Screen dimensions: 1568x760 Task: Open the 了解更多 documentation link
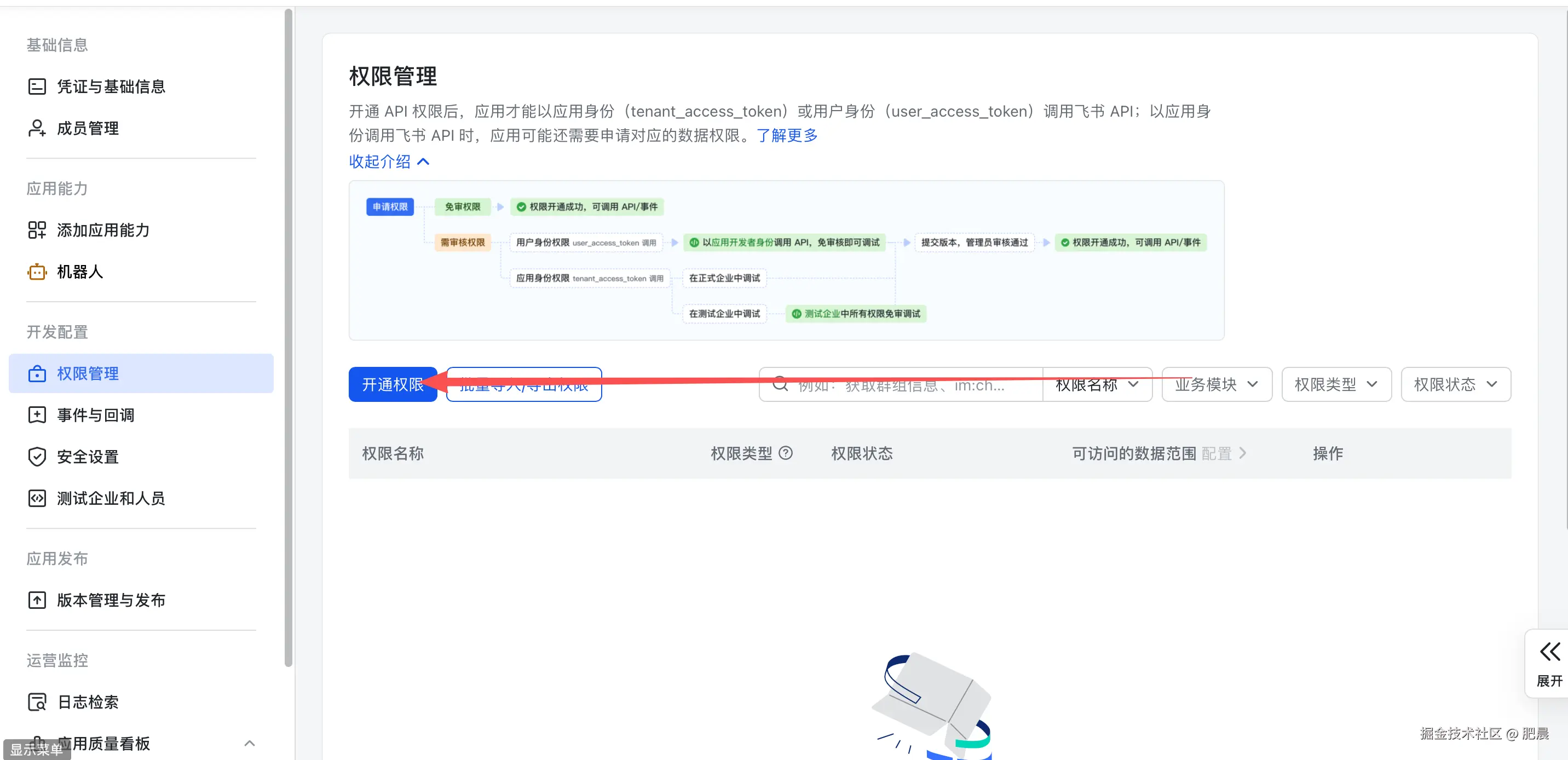tap(787, 135)
